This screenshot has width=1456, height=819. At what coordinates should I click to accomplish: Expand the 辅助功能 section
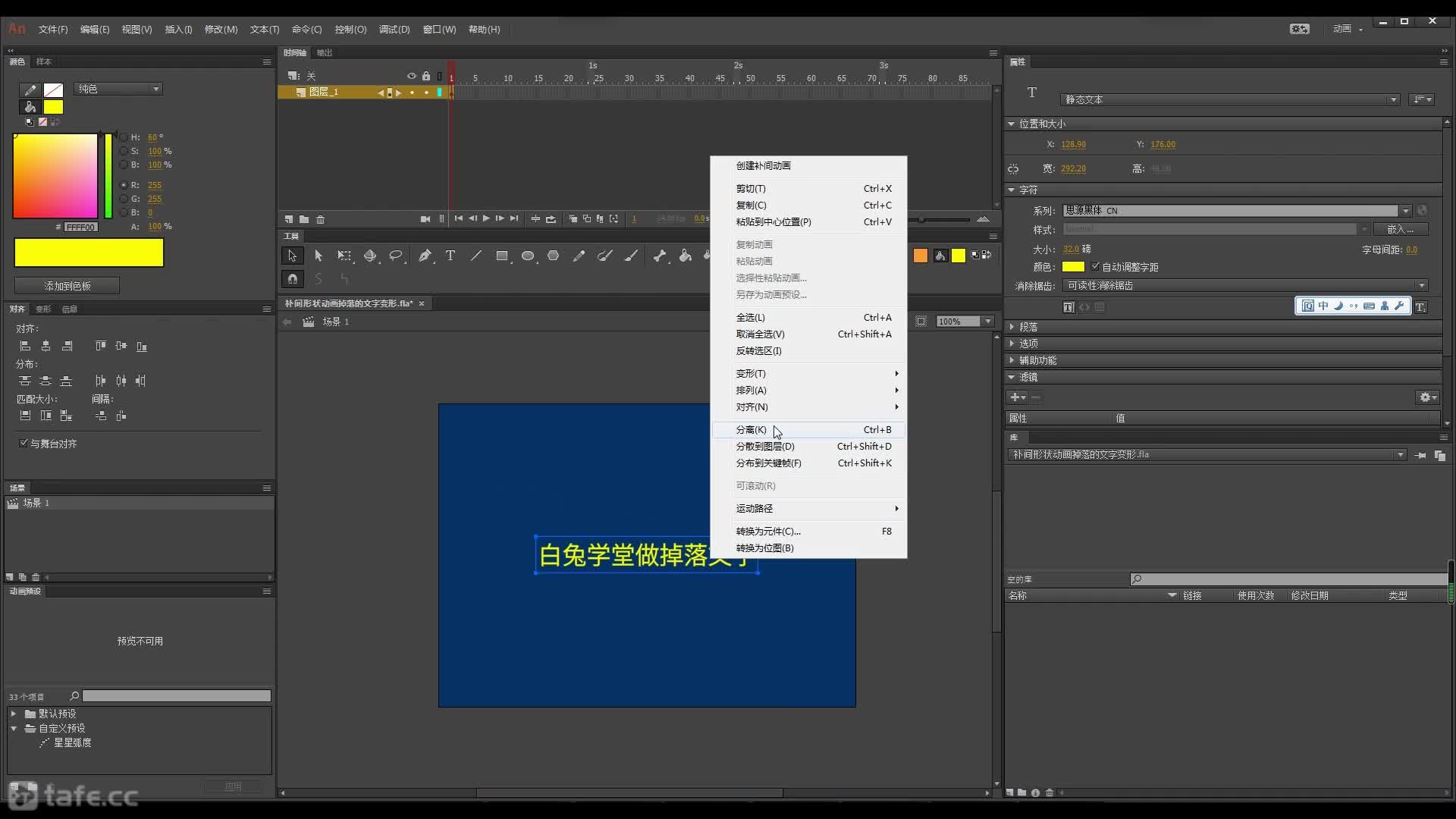coord(1012,360)
